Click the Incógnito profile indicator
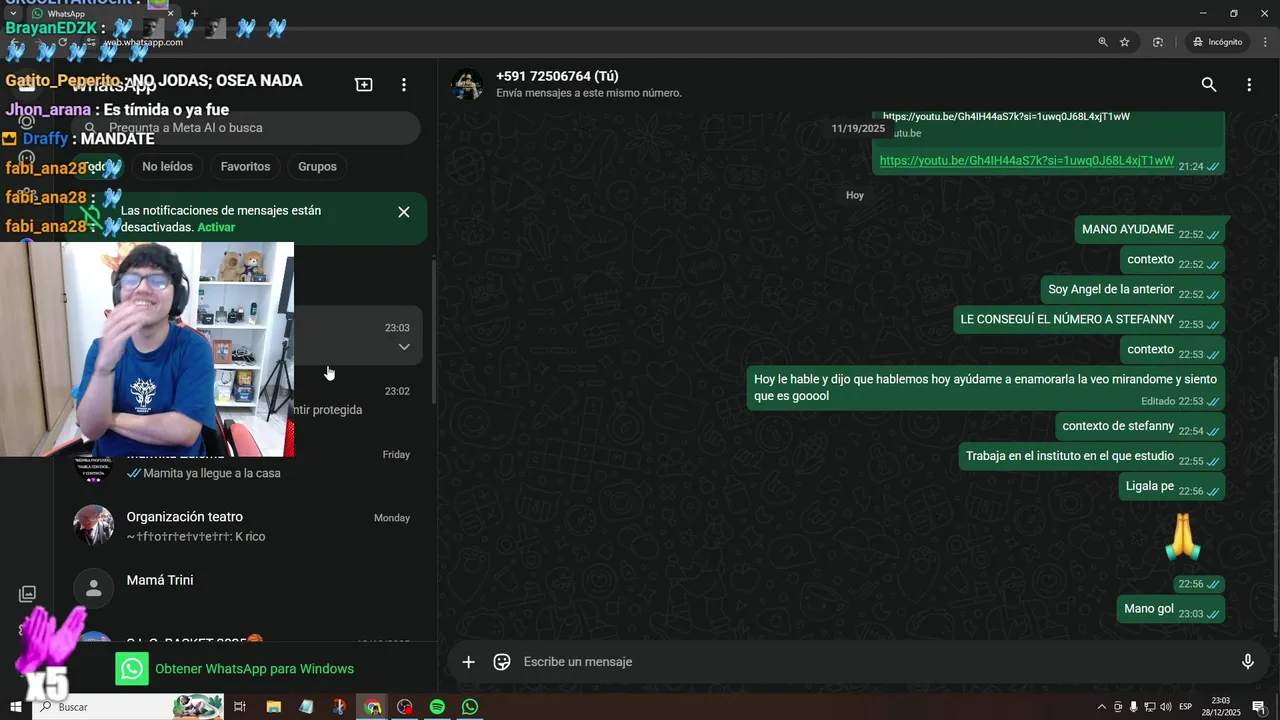 point(1217,42)
